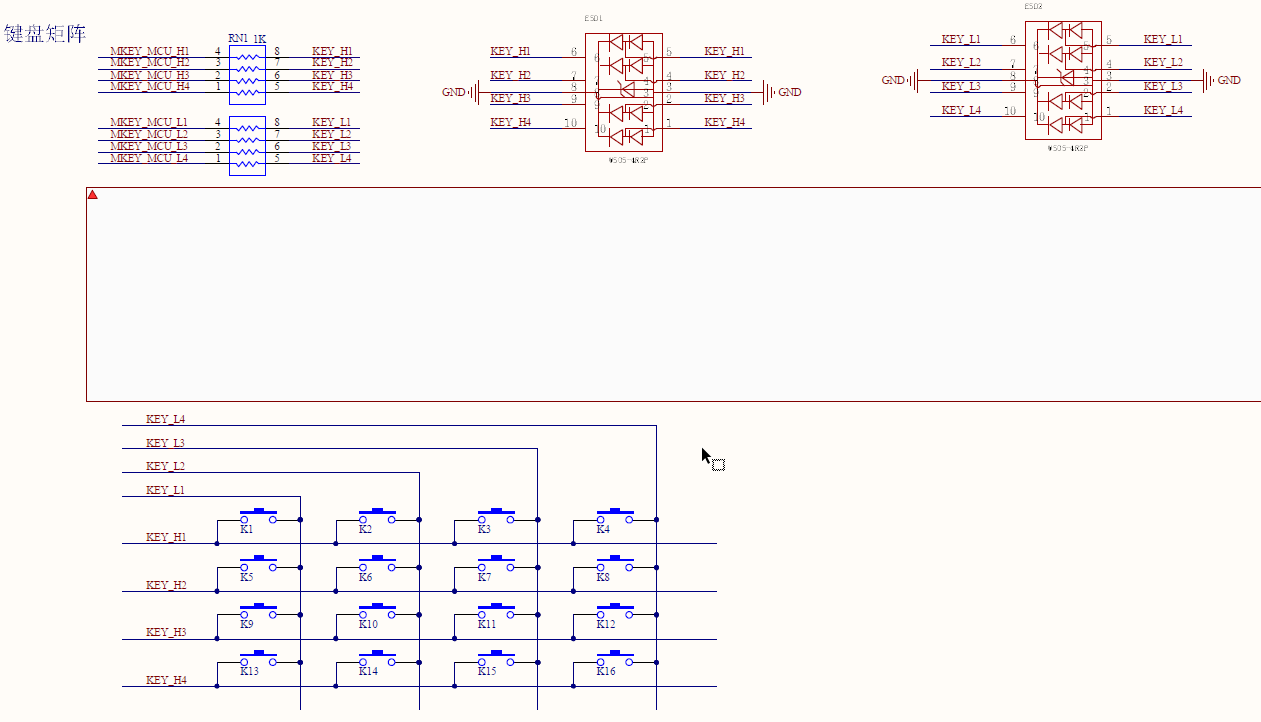Click the KEY_L4 label above key matrix
This screenshot has height=722, width=1261.
click(165, 419)
